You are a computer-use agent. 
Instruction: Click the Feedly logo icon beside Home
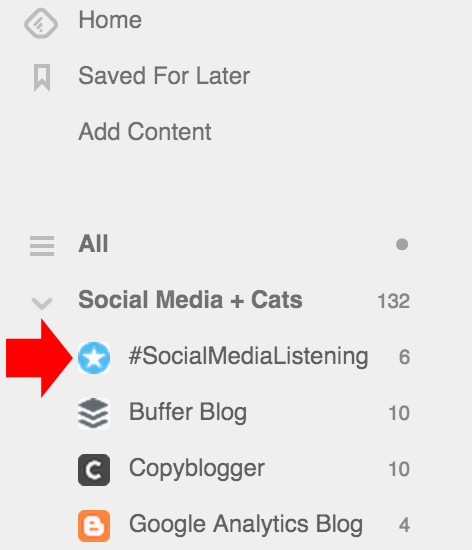point(41,23)
